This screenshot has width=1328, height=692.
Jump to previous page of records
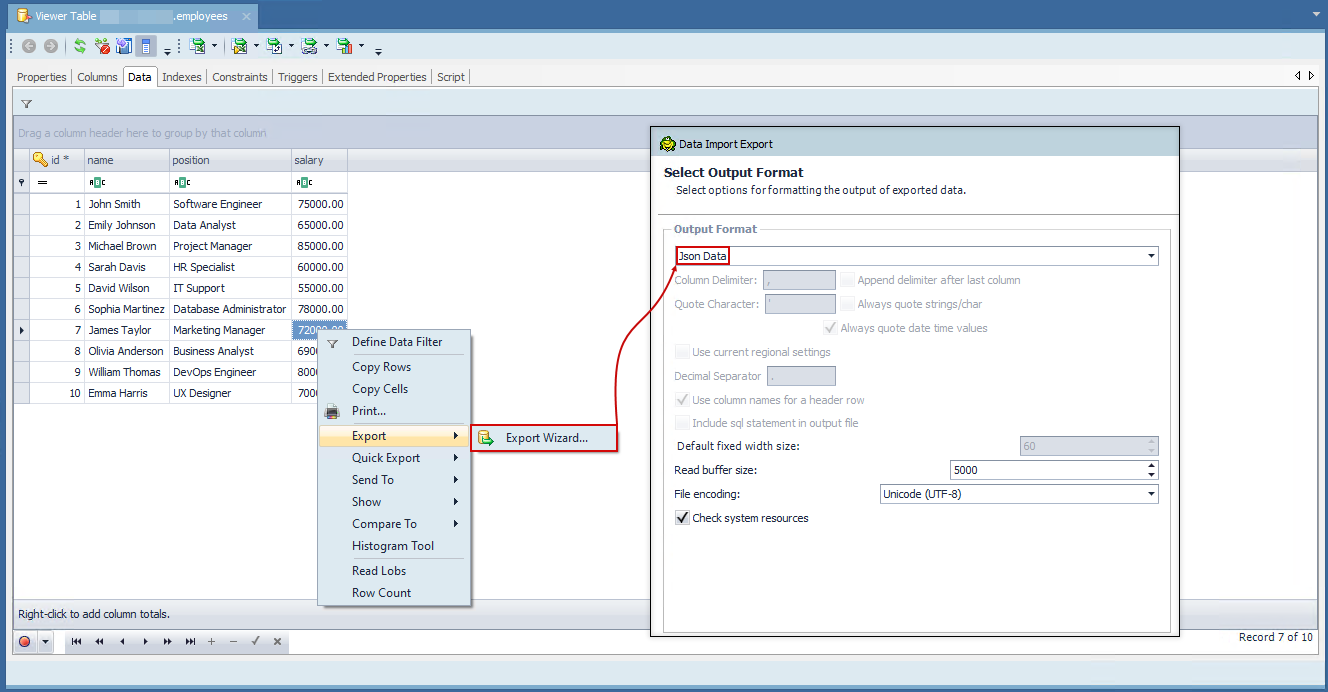tap(99, 642)
